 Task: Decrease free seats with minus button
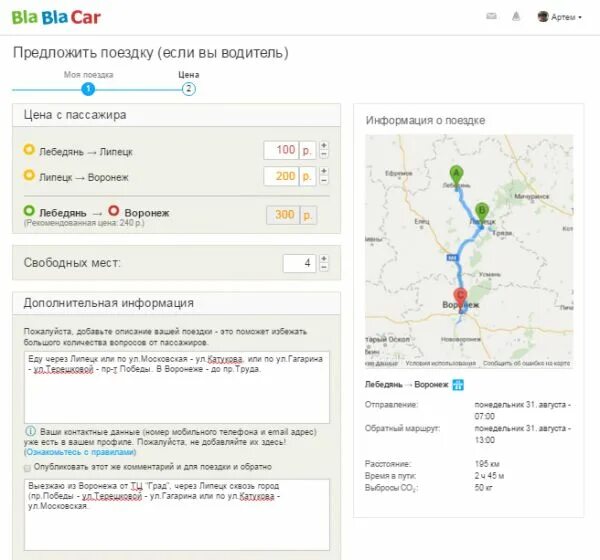coord(324,268)
